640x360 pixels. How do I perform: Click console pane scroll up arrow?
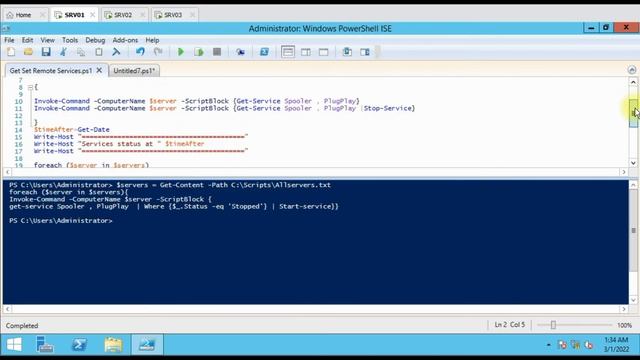633,184
